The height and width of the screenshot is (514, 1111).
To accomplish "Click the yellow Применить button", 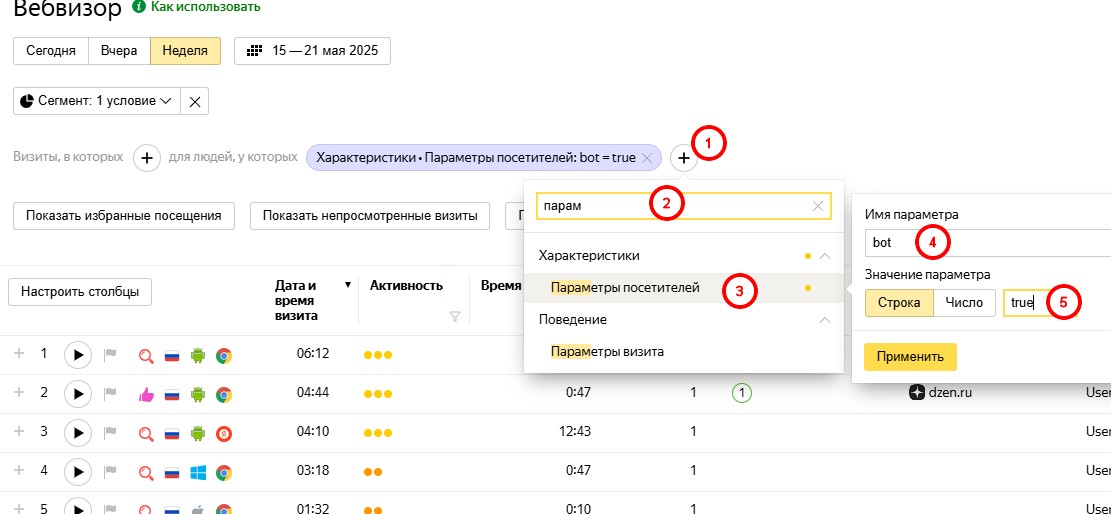I will click(x=910, y=357).
